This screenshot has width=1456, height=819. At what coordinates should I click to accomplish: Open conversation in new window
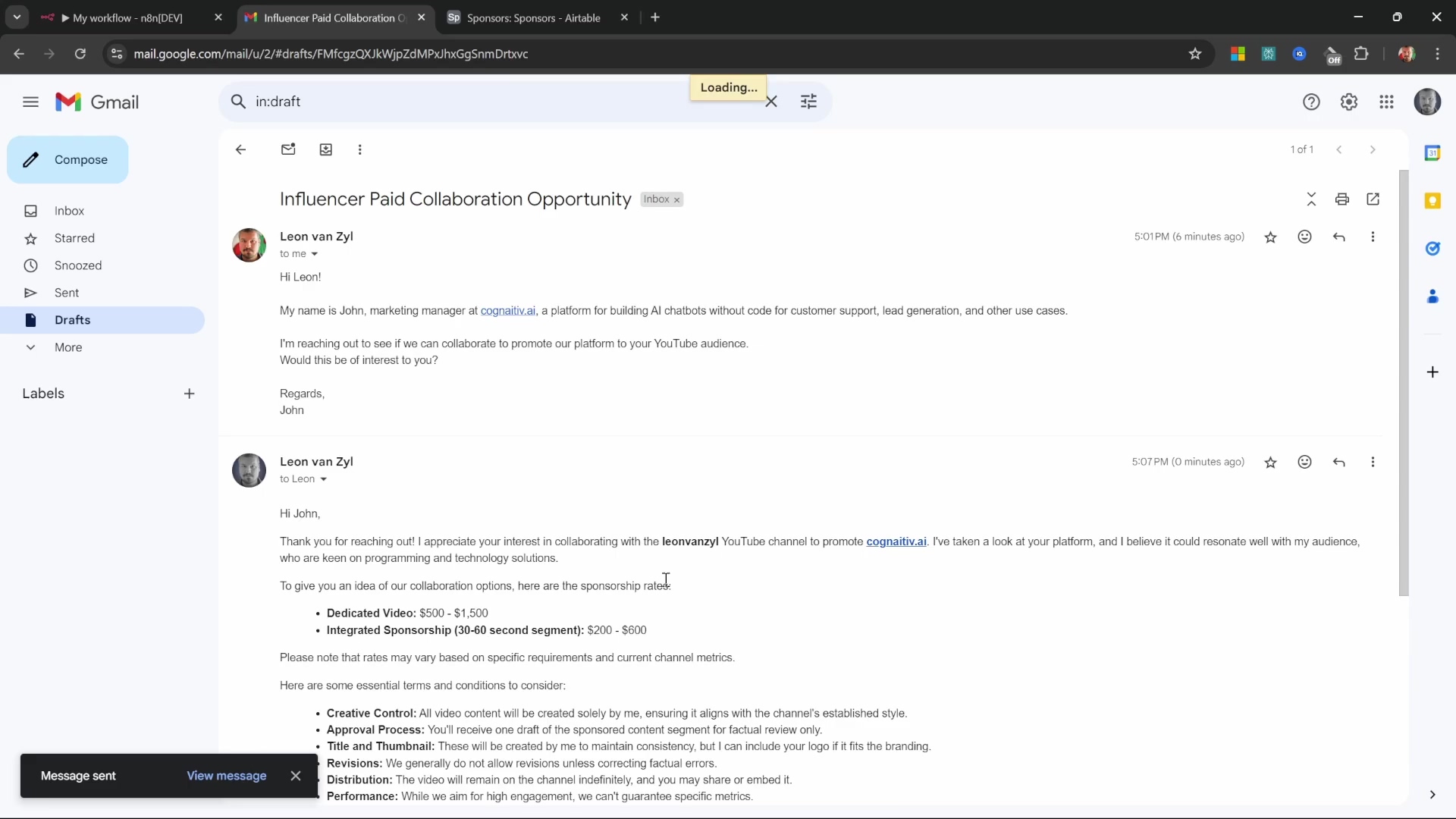[x=1373, y=199]
